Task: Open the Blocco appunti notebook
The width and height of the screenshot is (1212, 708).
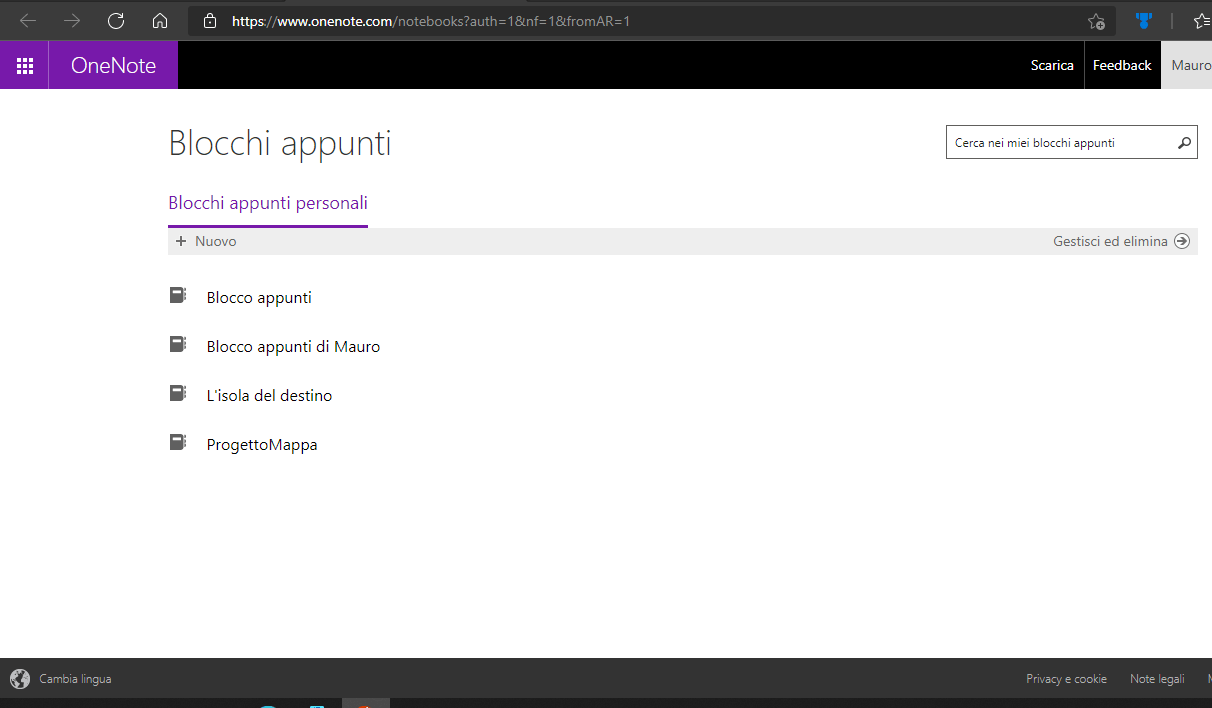Action: pos(259,297)
